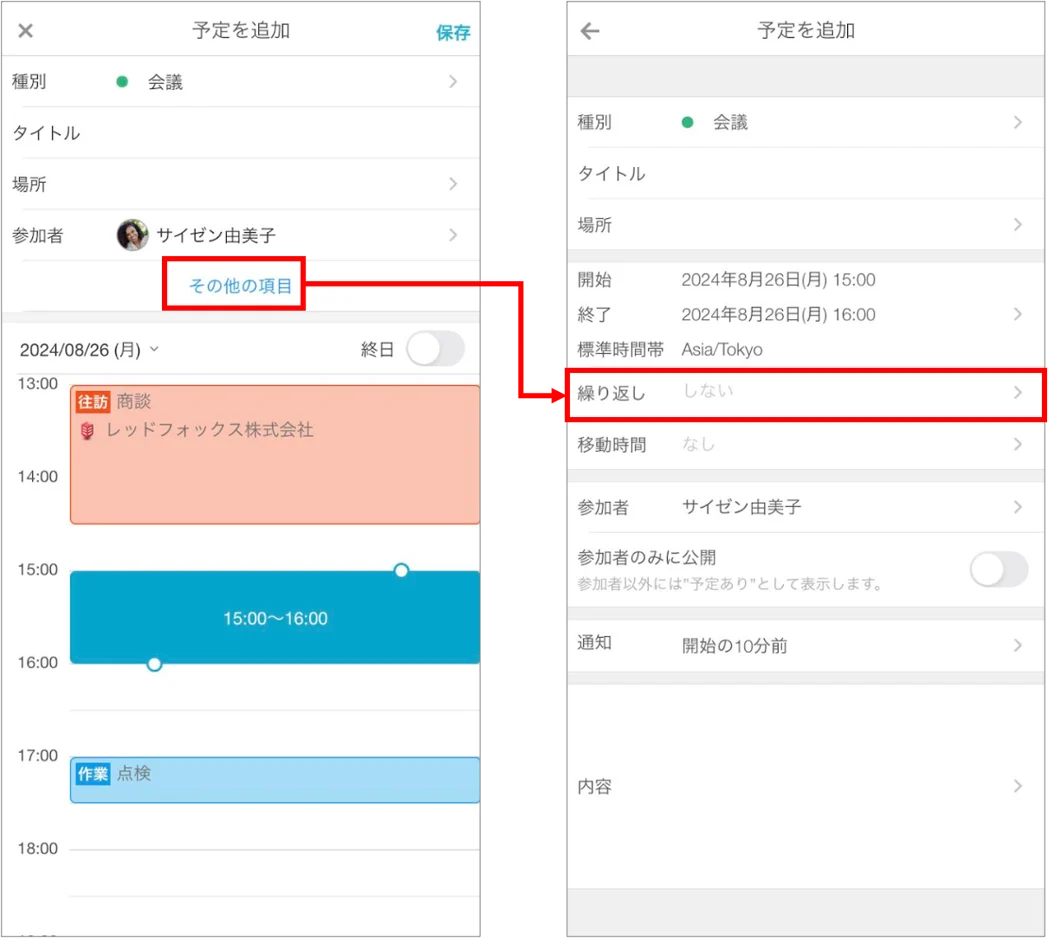The height and width of the screenshot is (938, 1048).
Task: Open 種別 chevron on left screen
Action: point(453,82)
